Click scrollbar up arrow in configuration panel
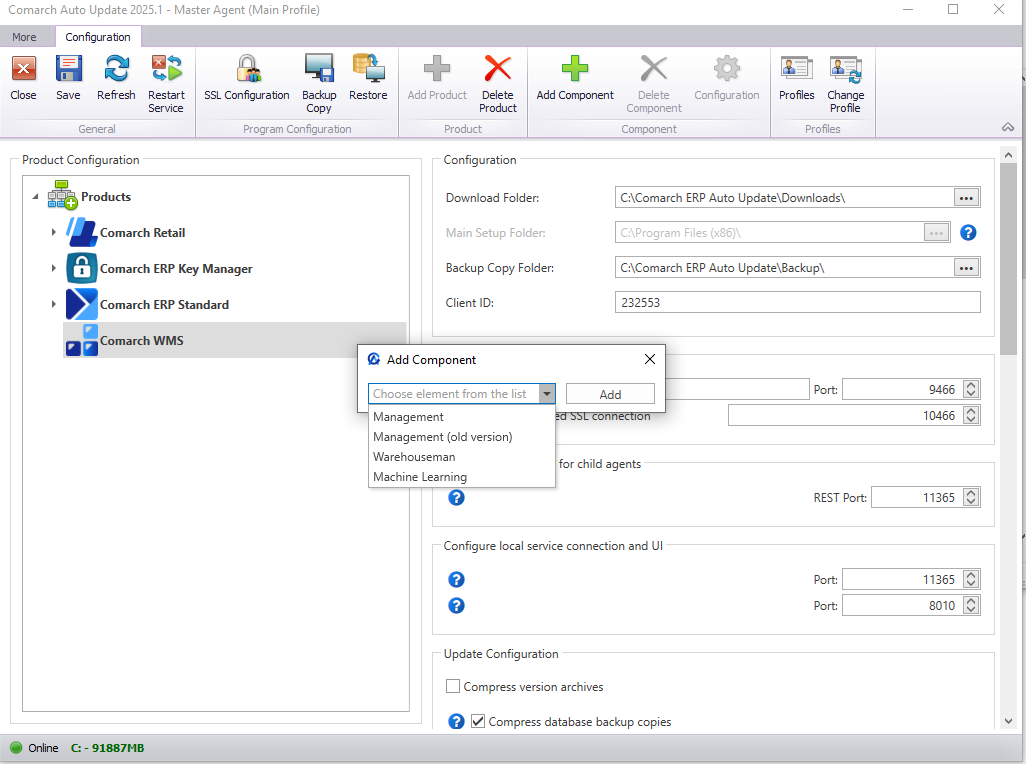 [1008, 155]
